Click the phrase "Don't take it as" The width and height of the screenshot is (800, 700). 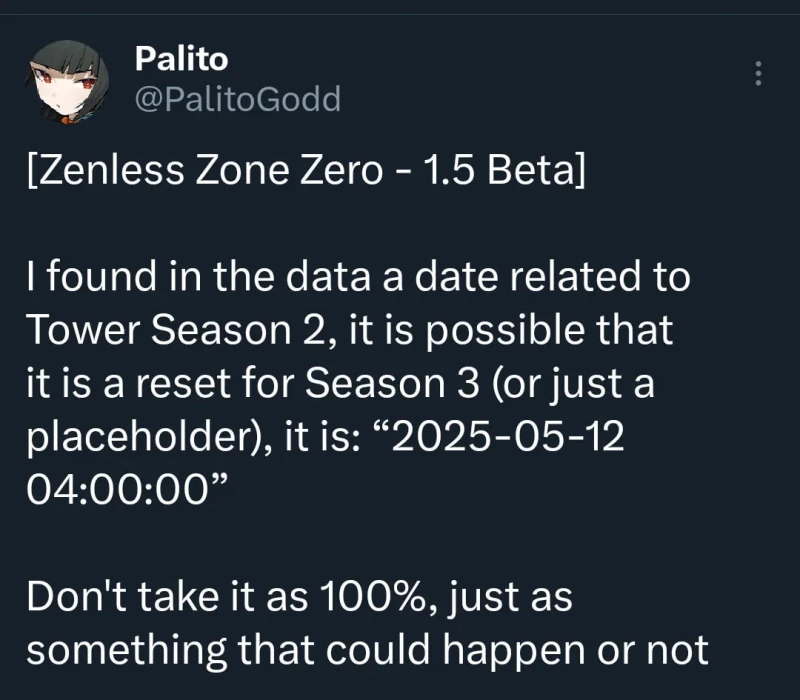[x=154, y=599]
